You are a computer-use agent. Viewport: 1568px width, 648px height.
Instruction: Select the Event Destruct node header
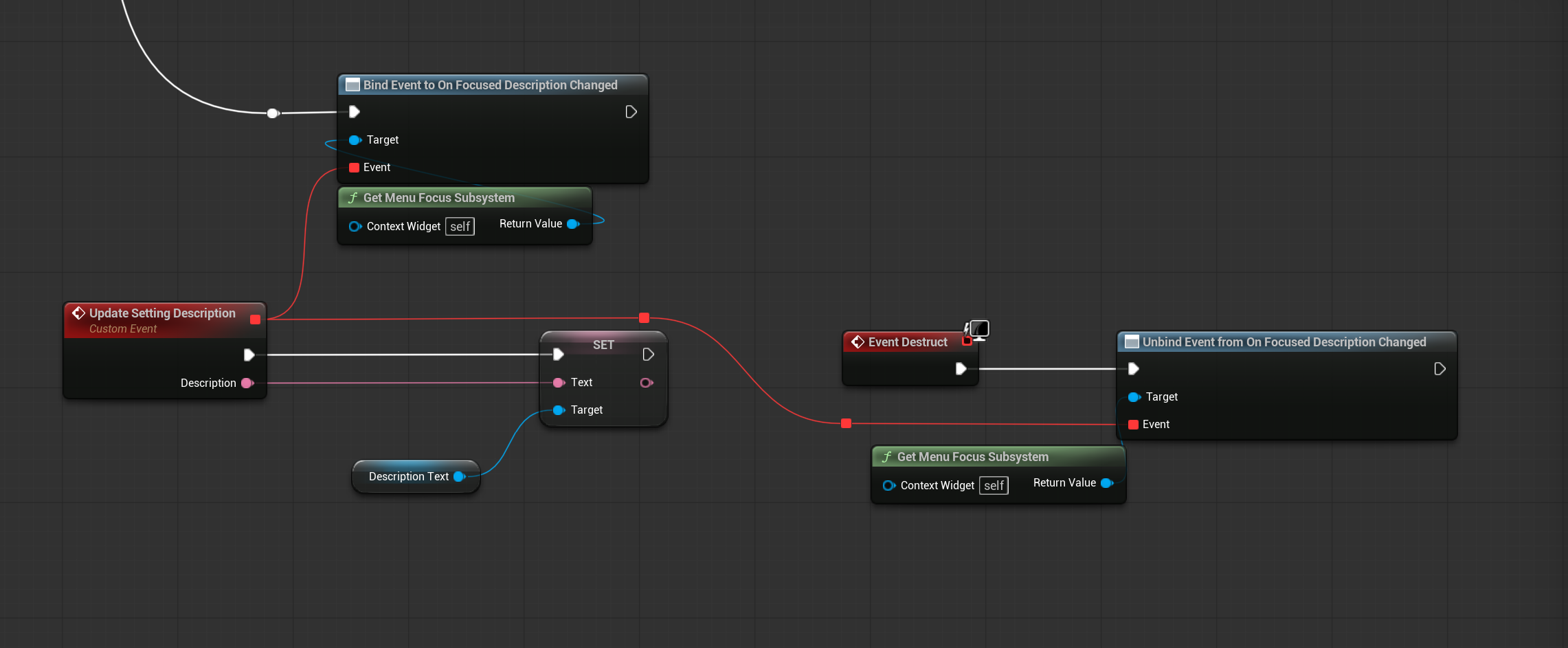point(910,342)
